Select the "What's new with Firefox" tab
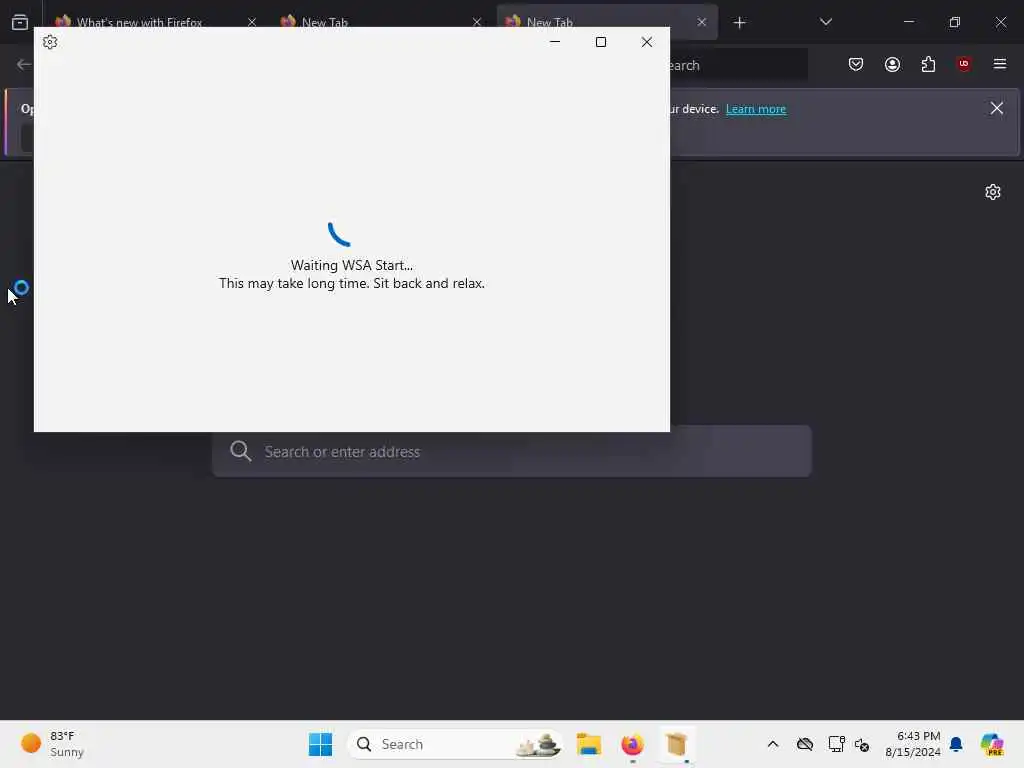This screenshot has height=768, width=1024. pos(139,22)
